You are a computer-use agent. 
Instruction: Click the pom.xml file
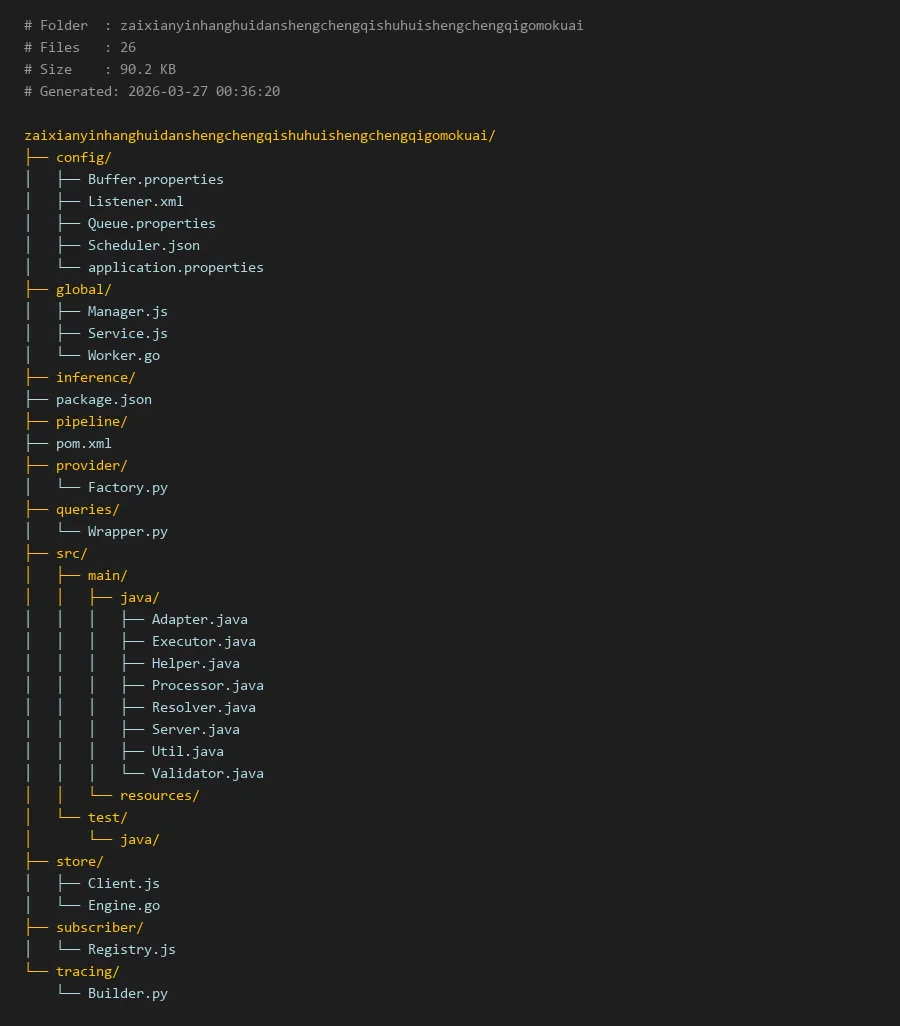pyautogui.click(x=83, y=443)
